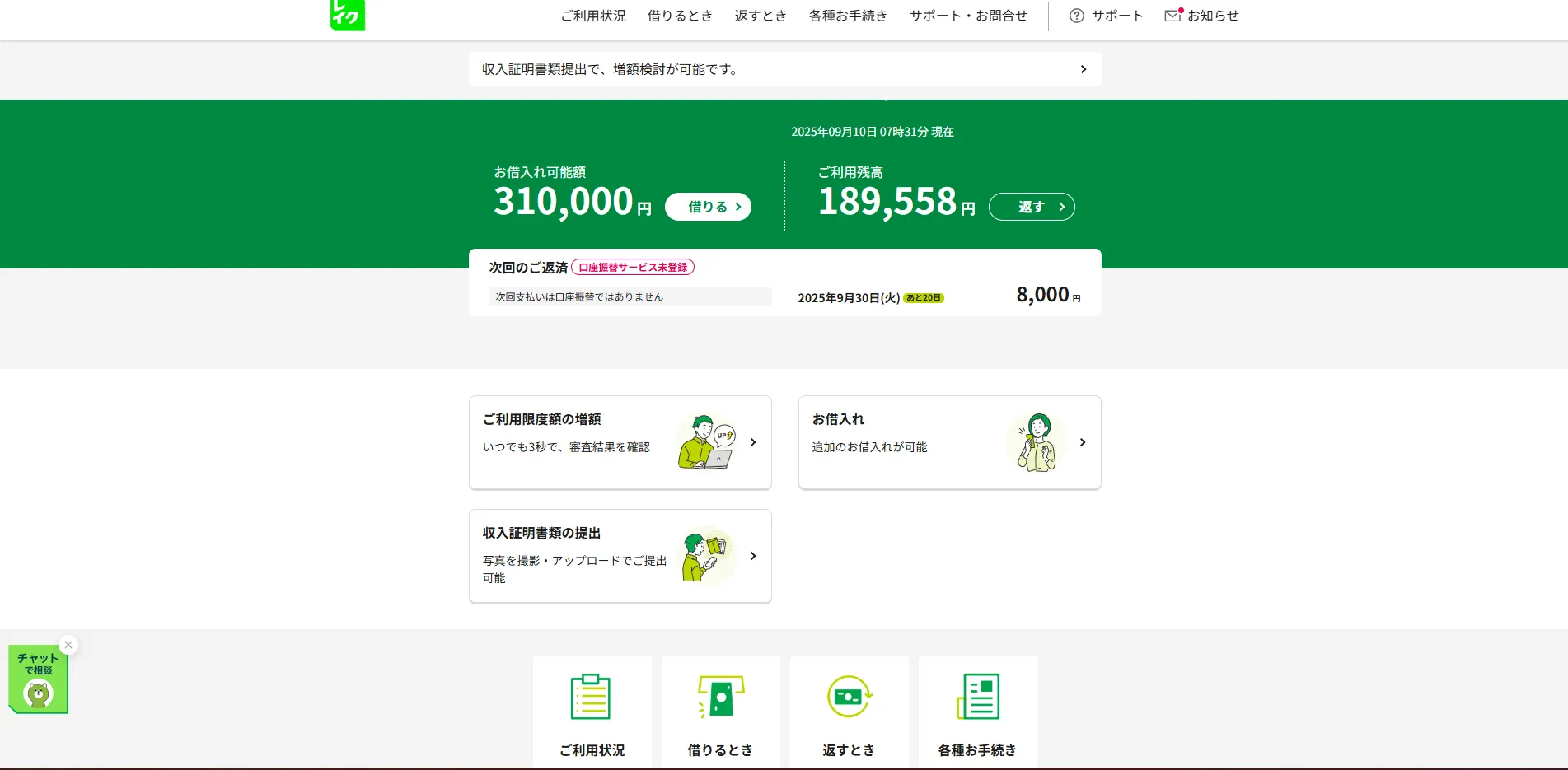
Task: Click the ご利用状況 clipboard icon
Action: (x=591, y=697)
